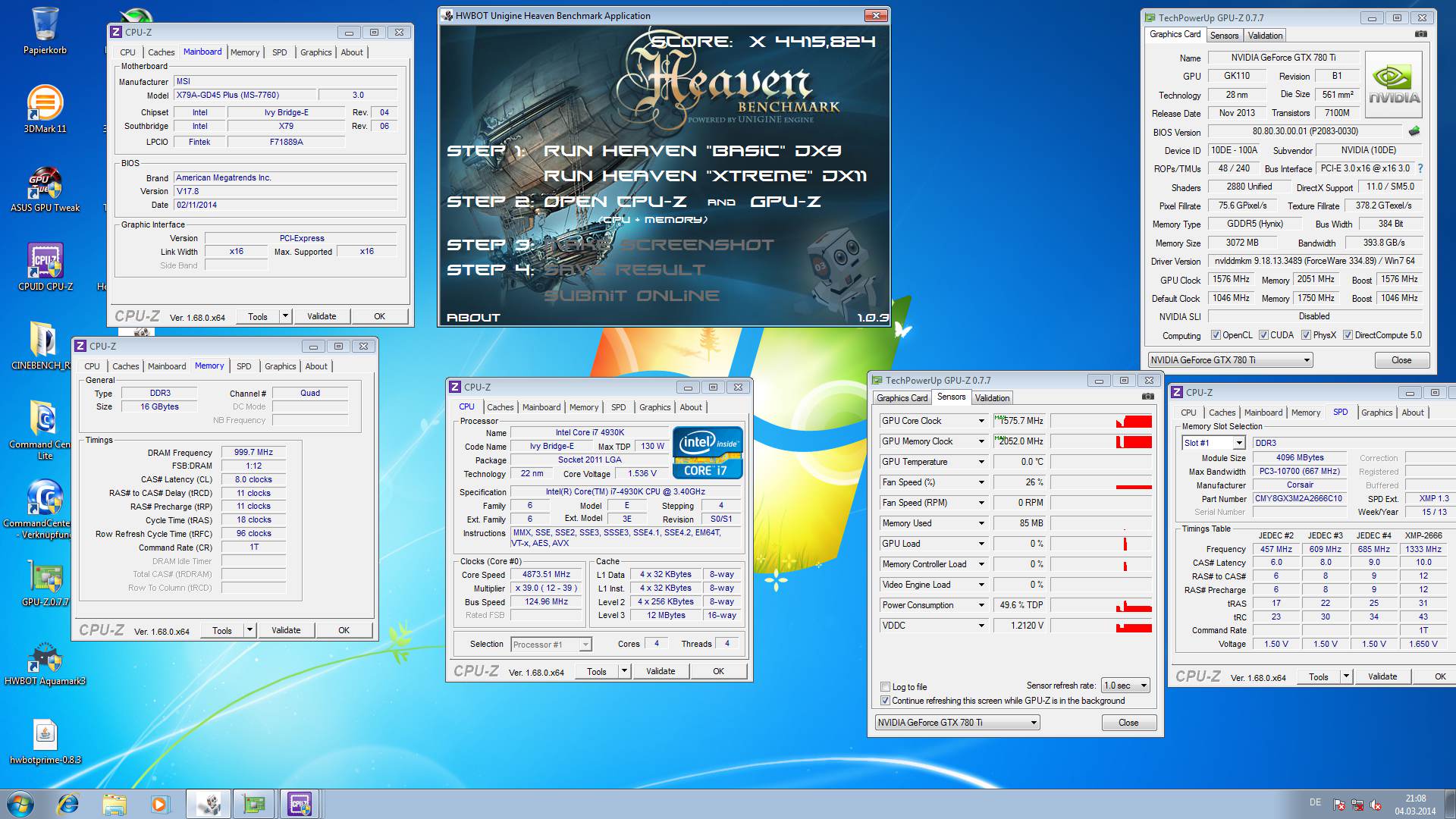Viewport: 1456px width, 819px height.
Task: Click Validate in the CPU-Z Mainboard window
Action: pos(322,316)
